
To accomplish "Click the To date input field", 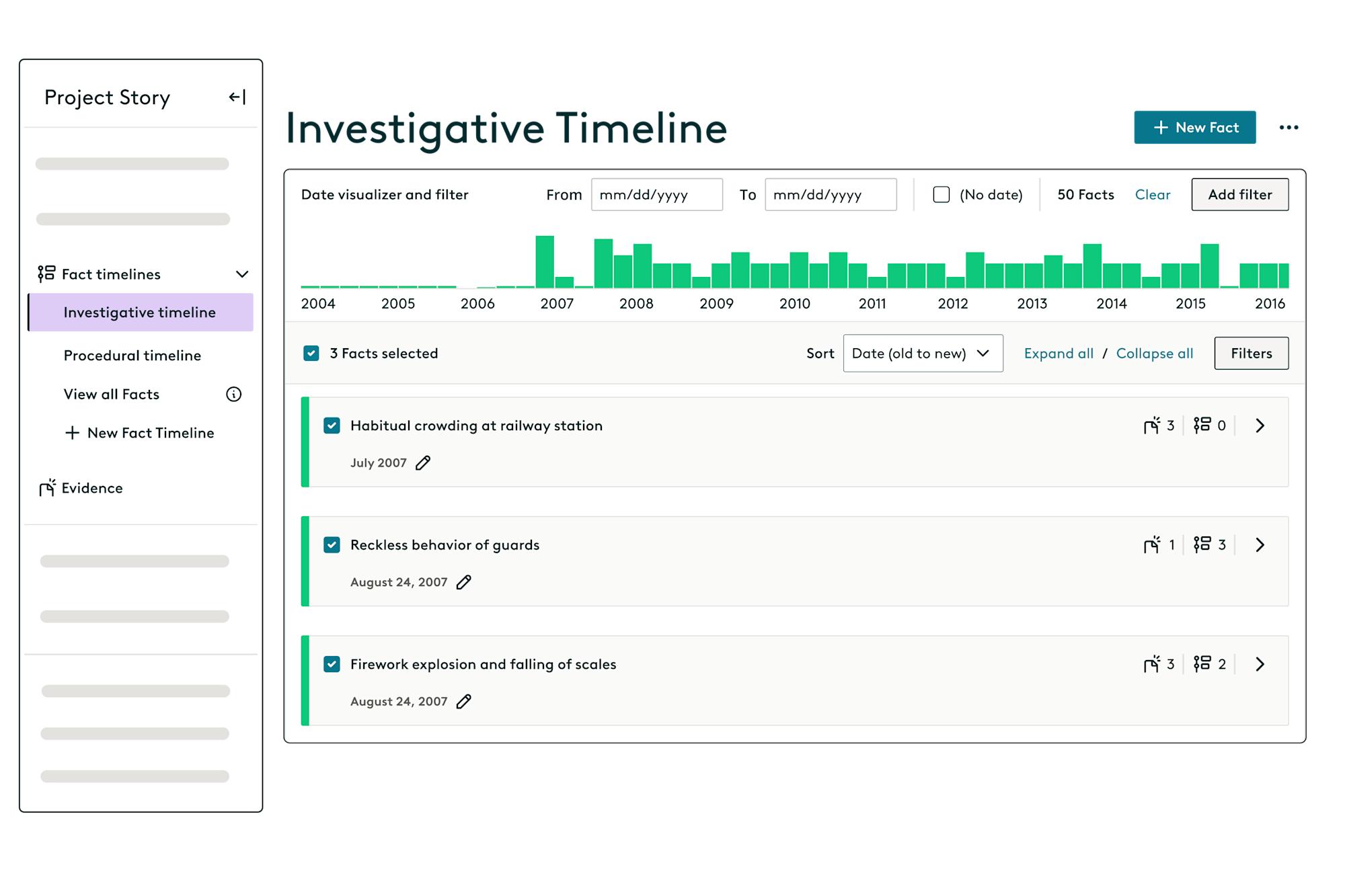I will (831, 195).
